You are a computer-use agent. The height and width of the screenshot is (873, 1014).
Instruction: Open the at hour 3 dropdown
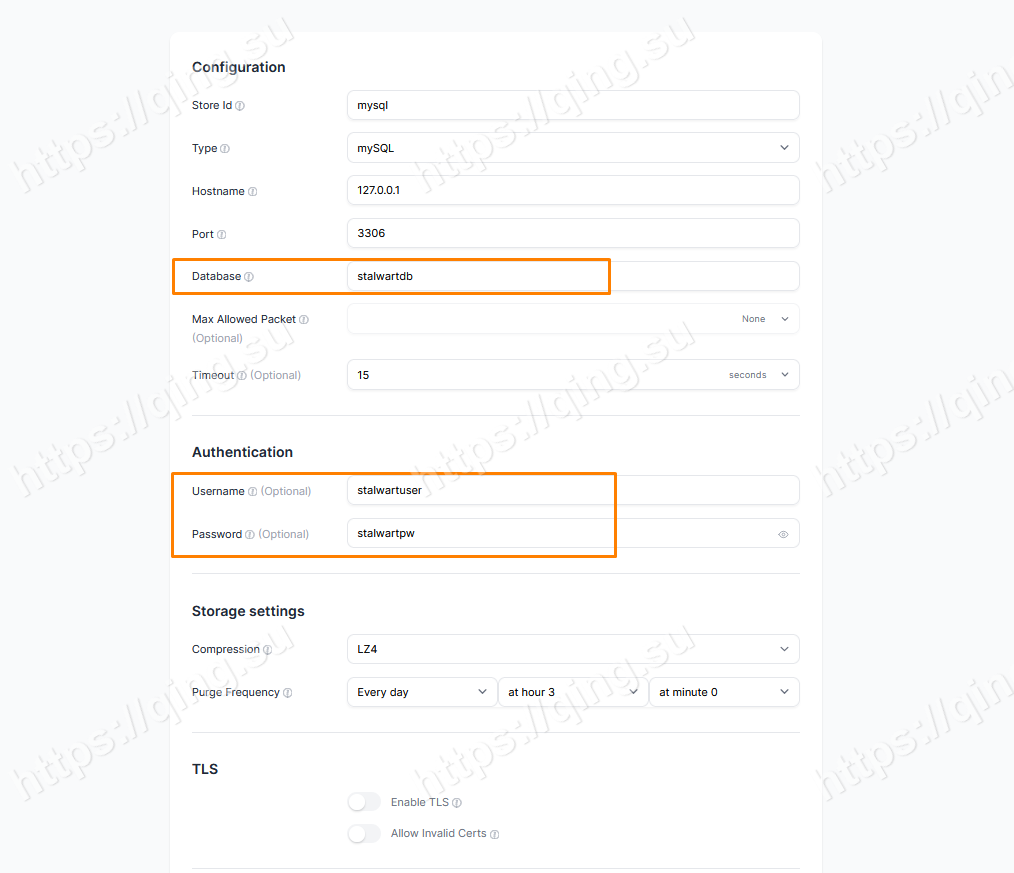(573, 692)
